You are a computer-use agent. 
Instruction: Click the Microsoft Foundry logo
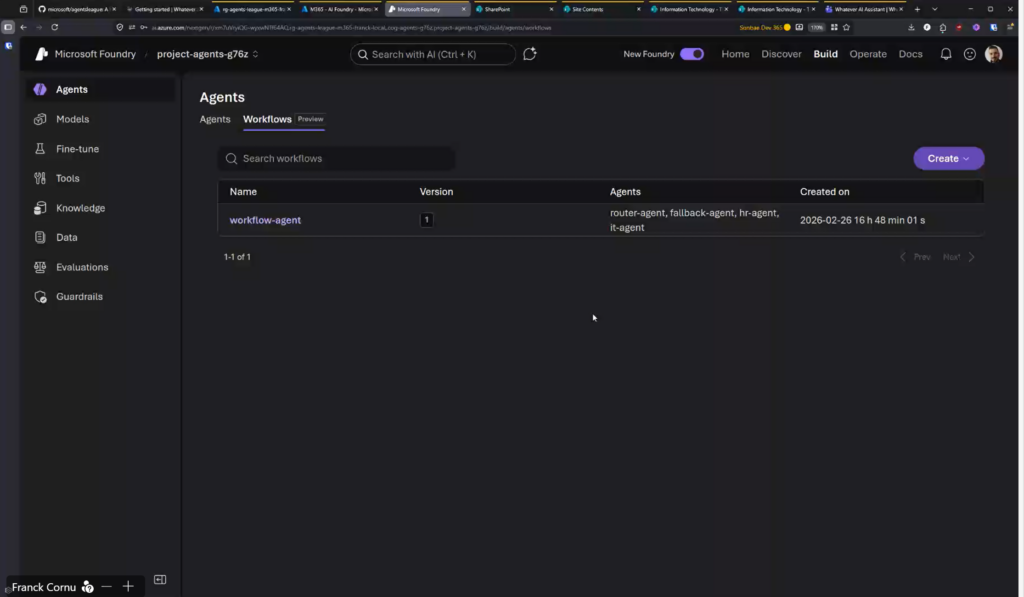coord(41,54)
